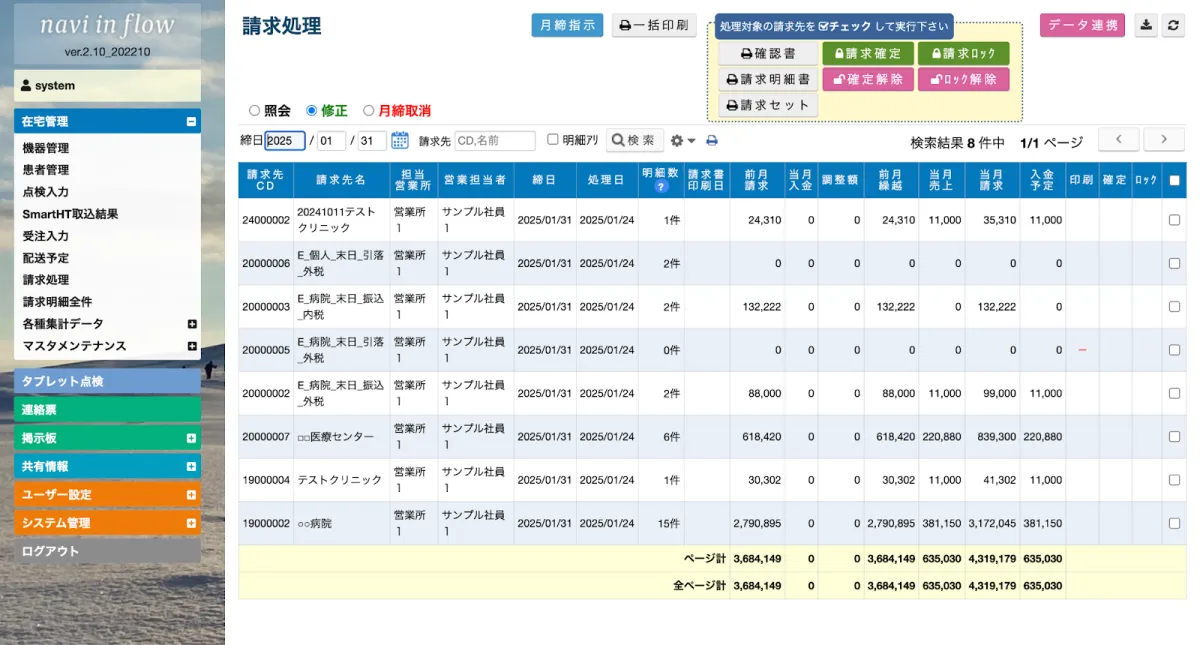Click 請求ロック lock button
The image size is (1200, 645).
963,53
